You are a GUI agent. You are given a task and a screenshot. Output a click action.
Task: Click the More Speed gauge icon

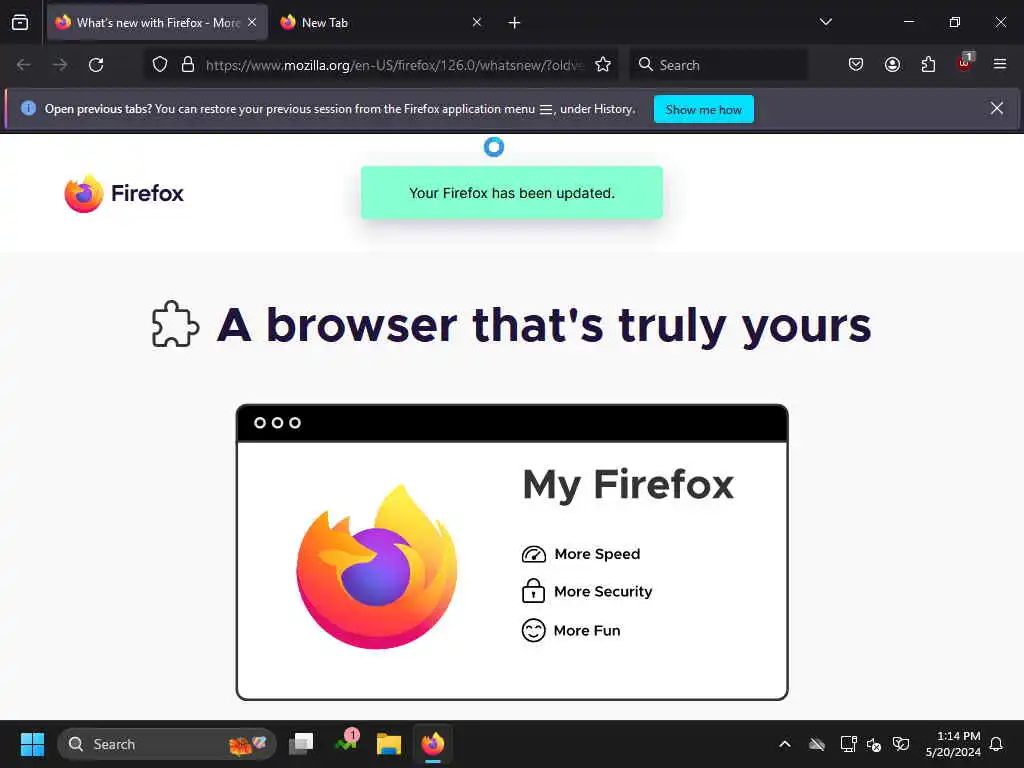[x=534, y=554]
